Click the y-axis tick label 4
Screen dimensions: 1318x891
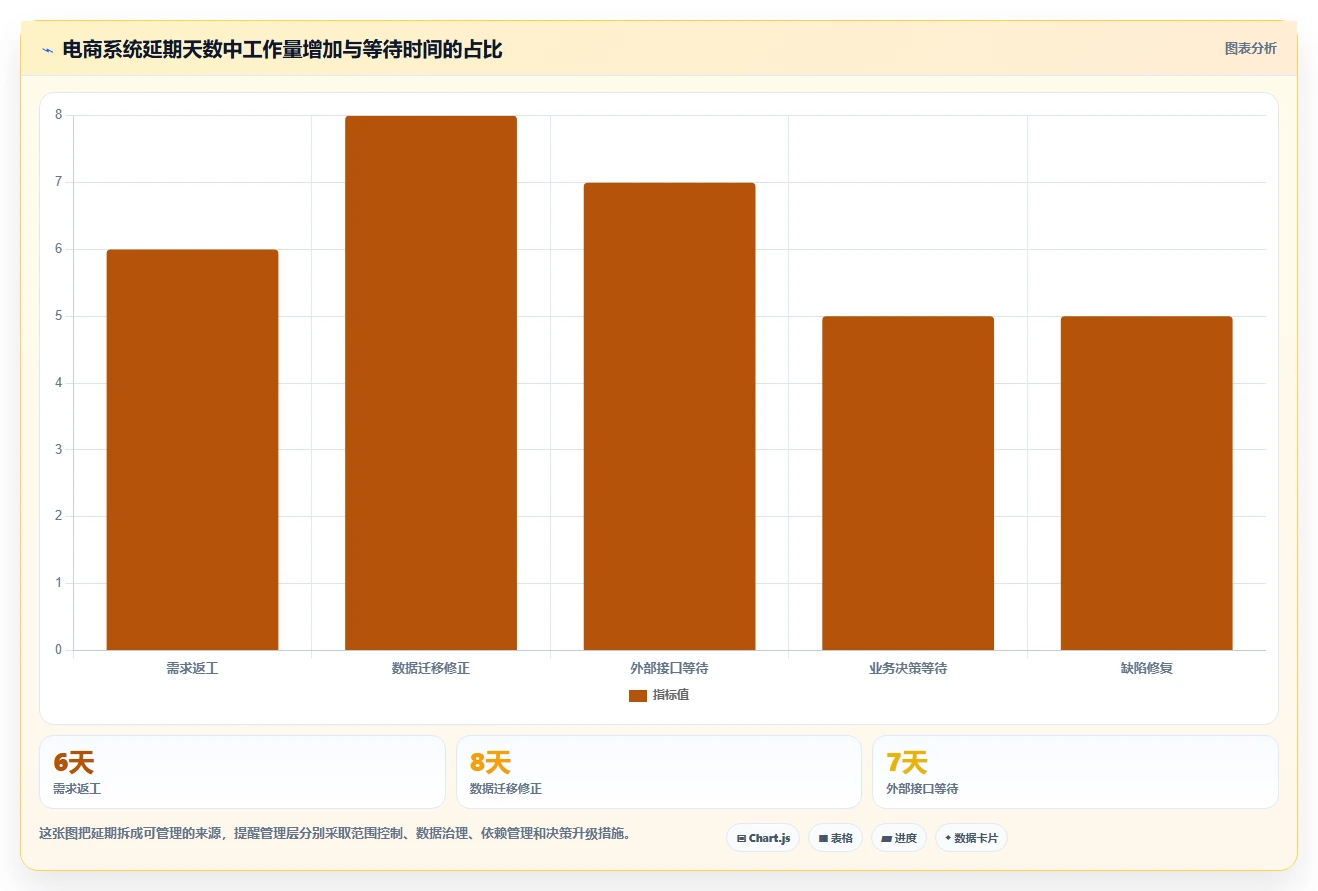pos(58,383)
